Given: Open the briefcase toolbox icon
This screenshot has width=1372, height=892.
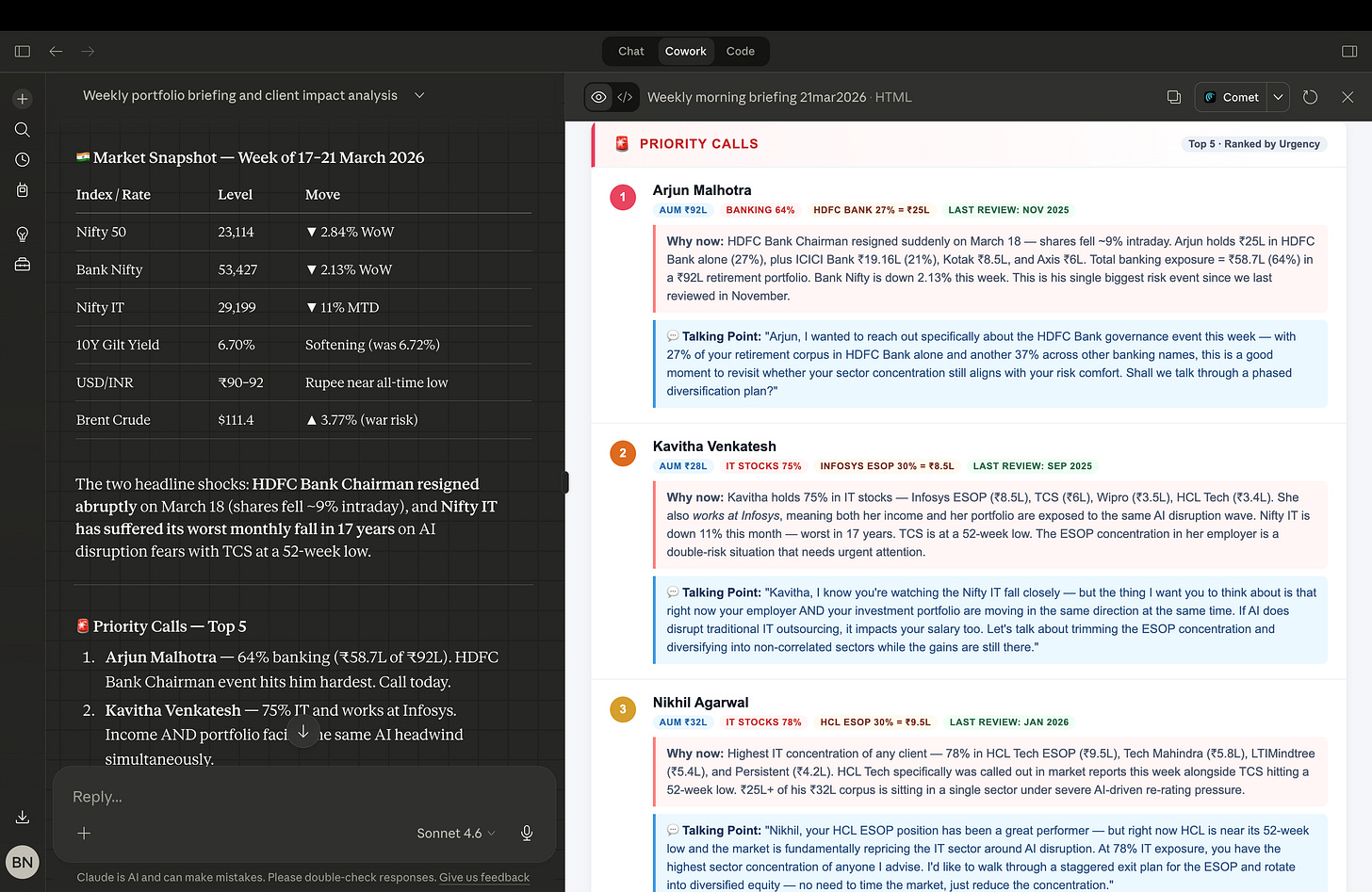Looking at the screenshot, I should click(23, 265).
